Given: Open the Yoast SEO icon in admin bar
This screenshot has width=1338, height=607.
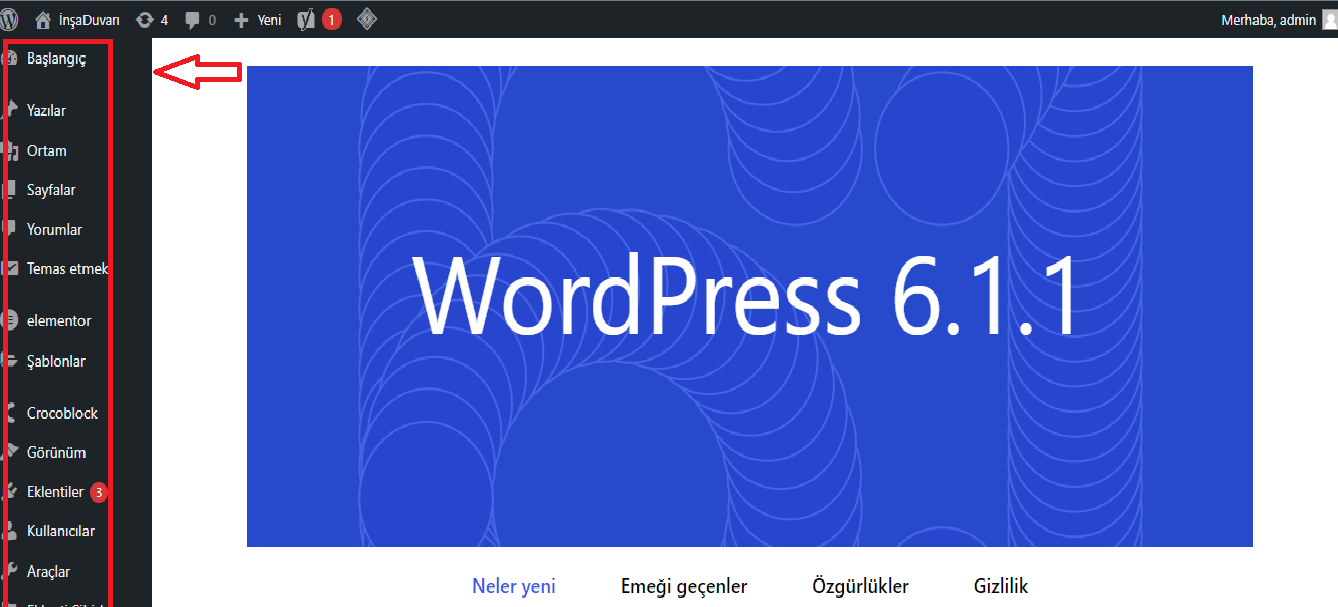Looking at the screenshot, I should (306, 19).
